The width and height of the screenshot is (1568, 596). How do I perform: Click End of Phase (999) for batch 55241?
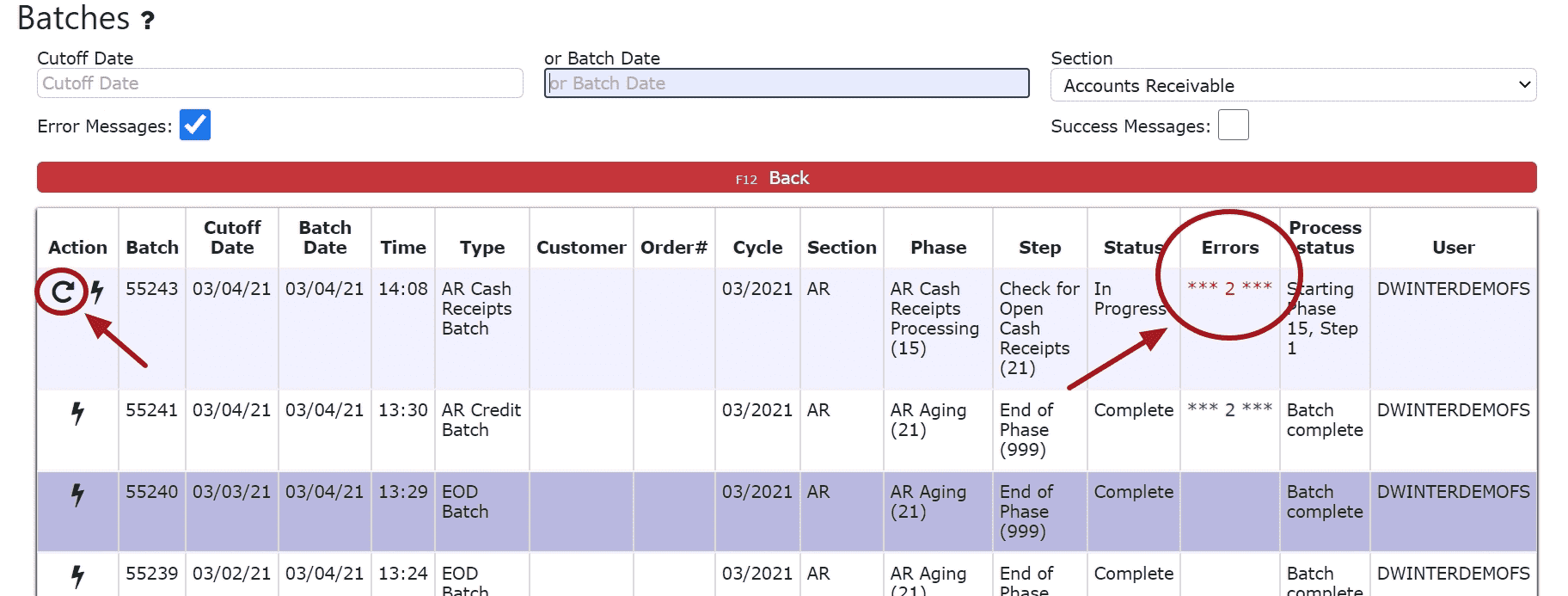pyautogui.click(x=1026, y=430)
